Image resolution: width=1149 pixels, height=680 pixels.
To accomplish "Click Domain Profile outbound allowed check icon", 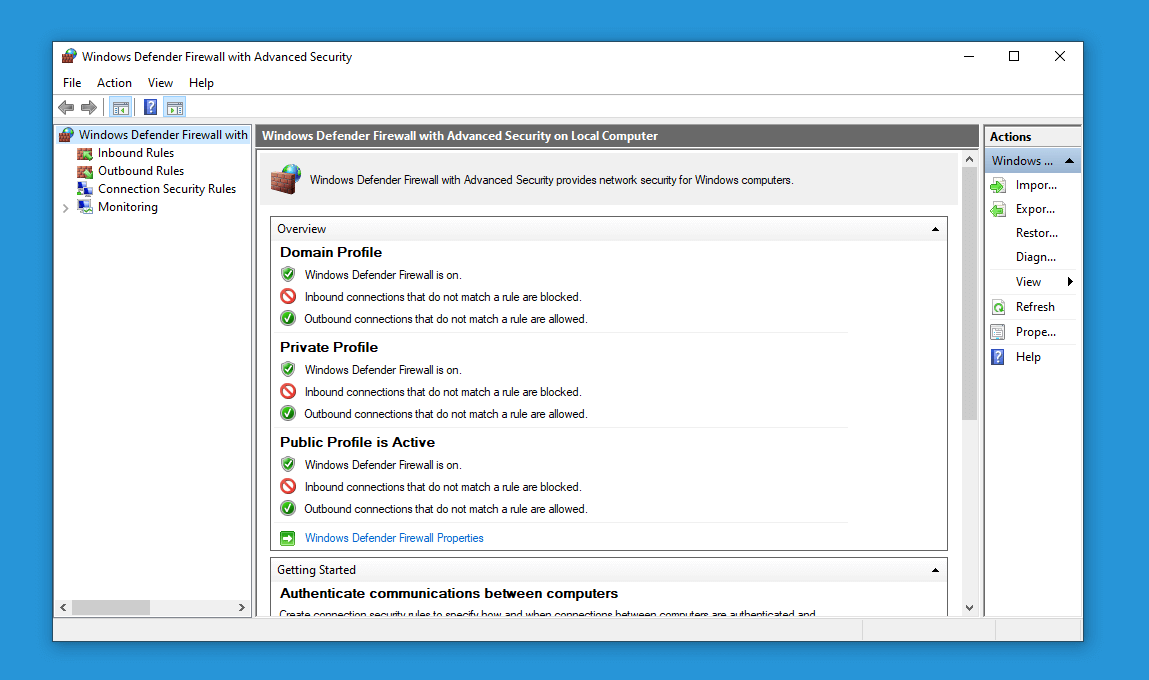I will click(x=288, y=318).
